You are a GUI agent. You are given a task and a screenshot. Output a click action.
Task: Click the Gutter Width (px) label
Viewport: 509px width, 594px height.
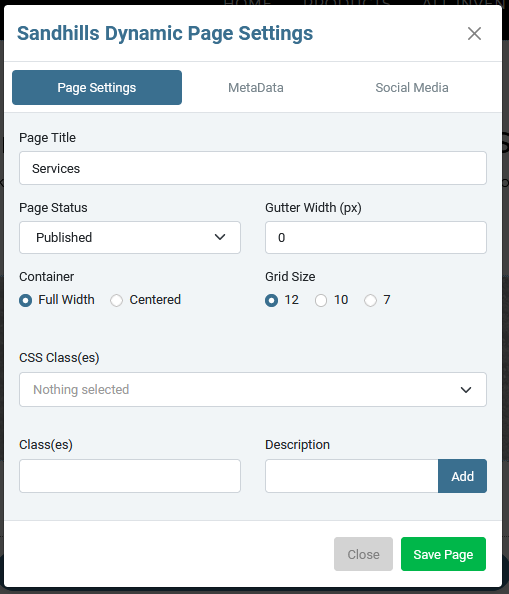(313, 208)
